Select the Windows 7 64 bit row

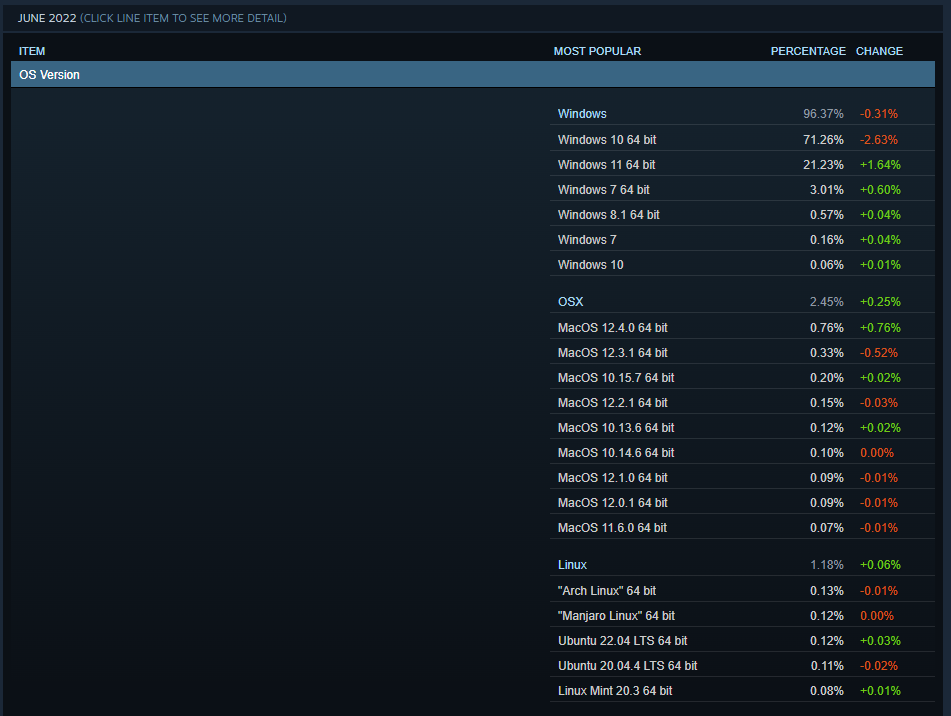[742, 190]
